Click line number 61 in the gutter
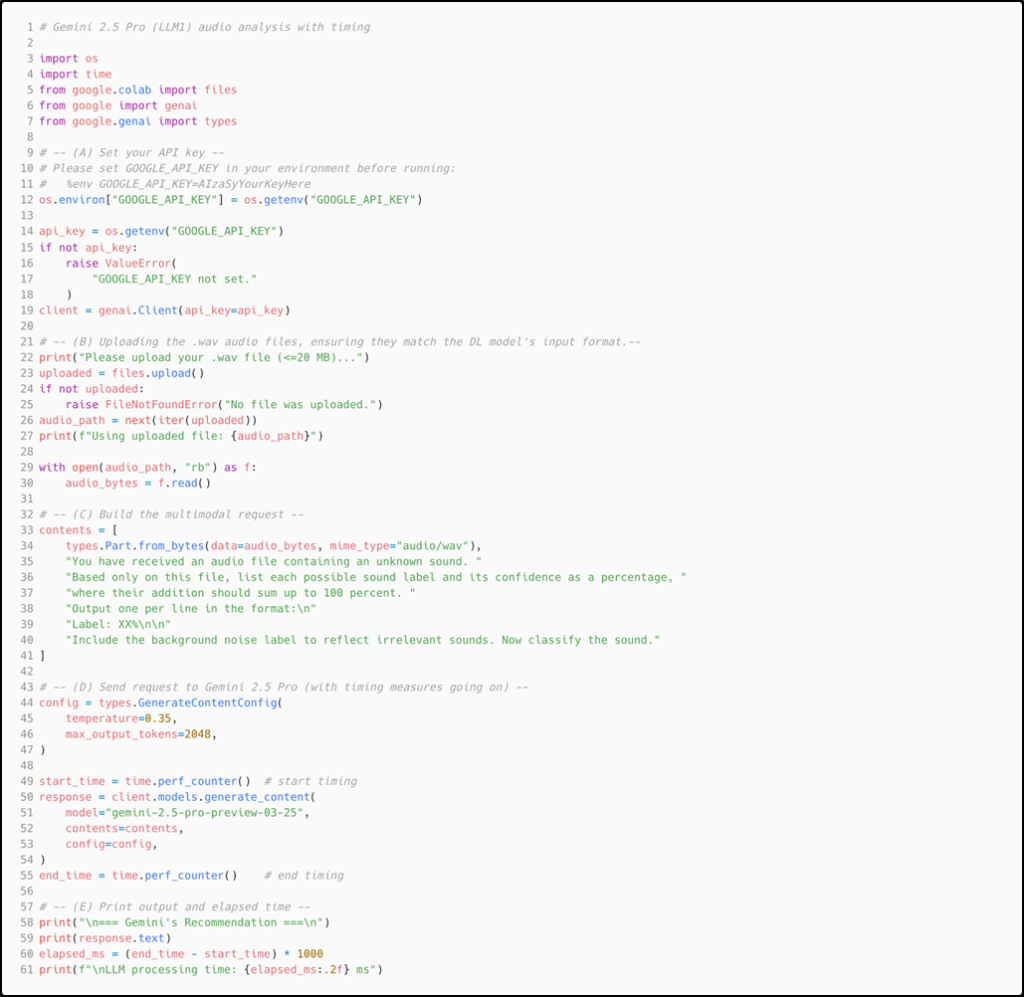This screenshot has height=997, width=1024. 27,969
